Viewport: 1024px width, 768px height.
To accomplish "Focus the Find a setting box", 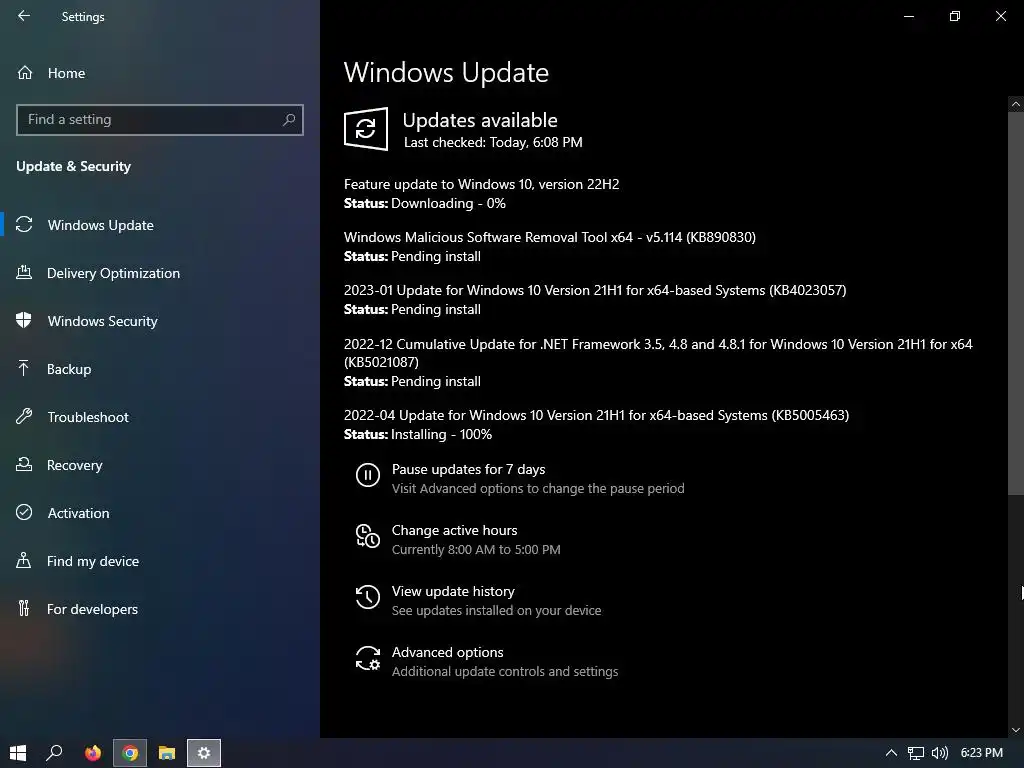I will tap(159, 120).
